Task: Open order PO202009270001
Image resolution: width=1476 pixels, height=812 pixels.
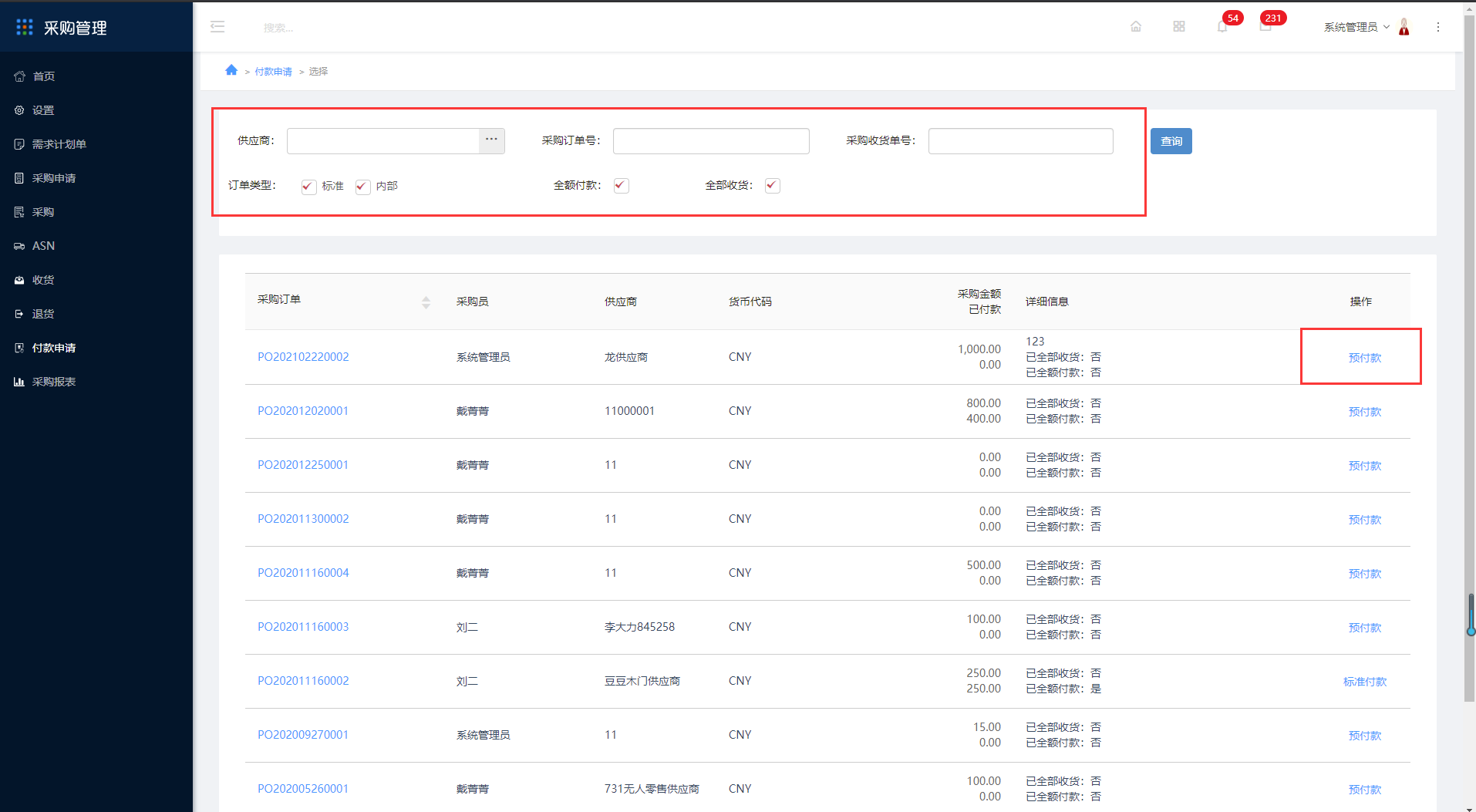Action: pyautogui.click(x=303, y=735)
